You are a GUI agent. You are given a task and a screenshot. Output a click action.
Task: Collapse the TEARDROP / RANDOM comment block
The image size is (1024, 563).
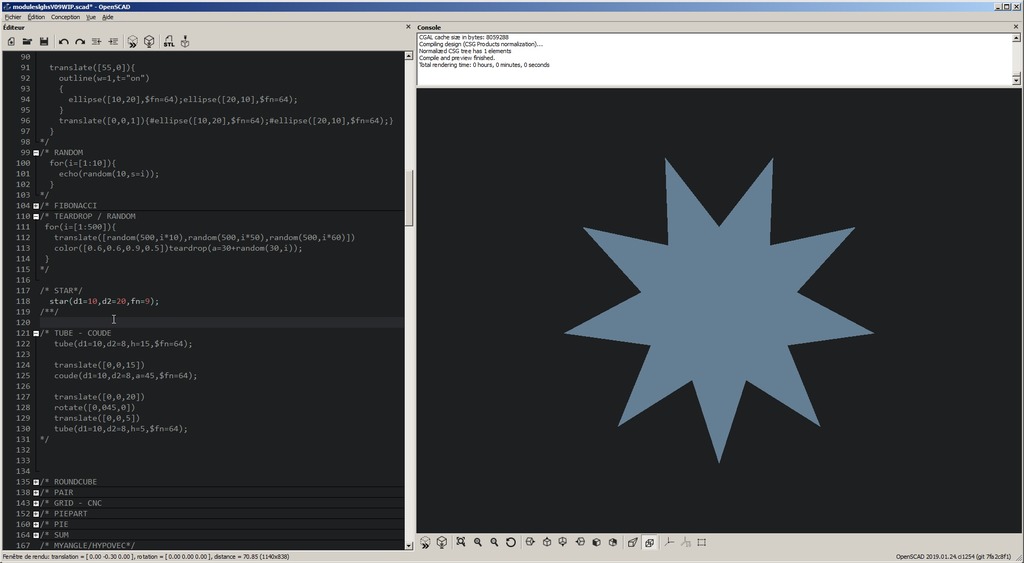coord(36,216)
